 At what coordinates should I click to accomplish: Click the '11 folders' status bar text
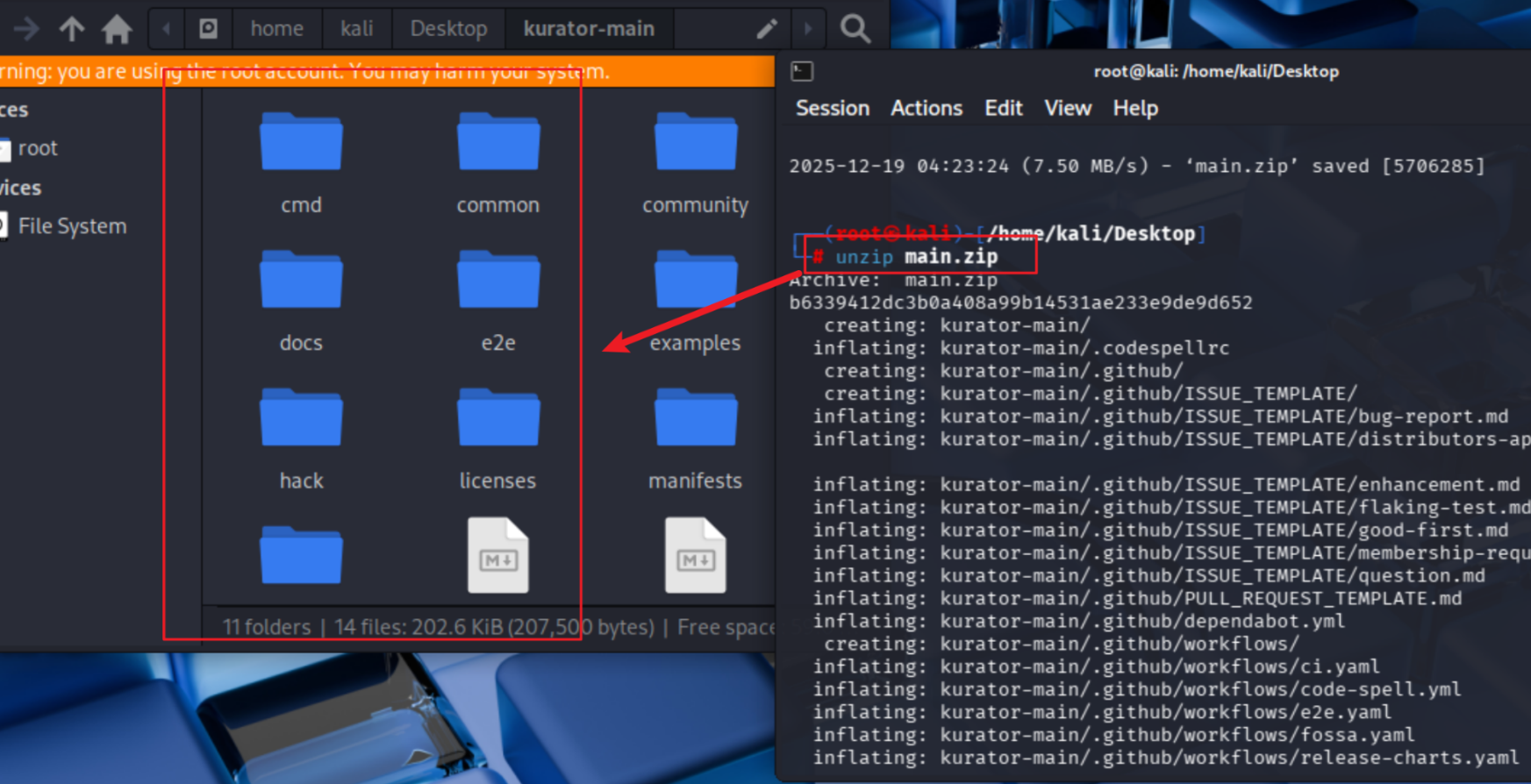click(x=266, y=627)
